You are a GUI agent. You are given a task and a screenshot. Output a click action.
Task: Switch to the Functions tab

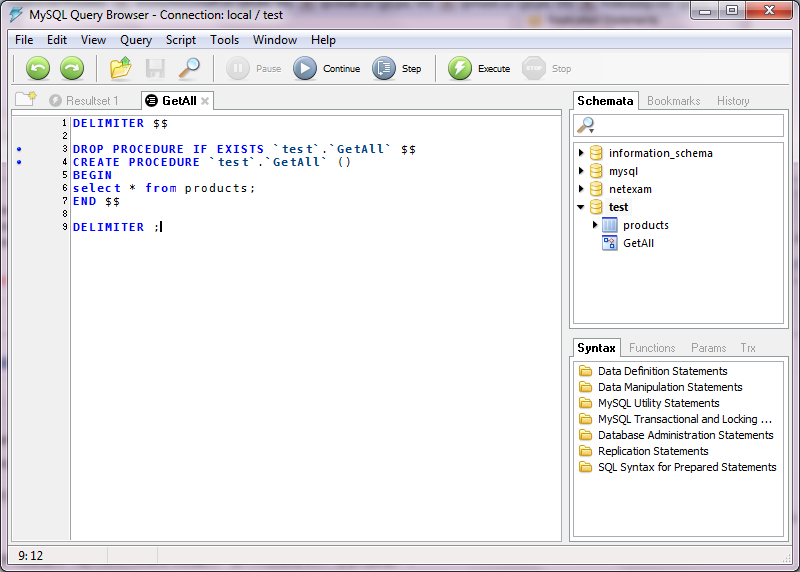tap(652, 348)
